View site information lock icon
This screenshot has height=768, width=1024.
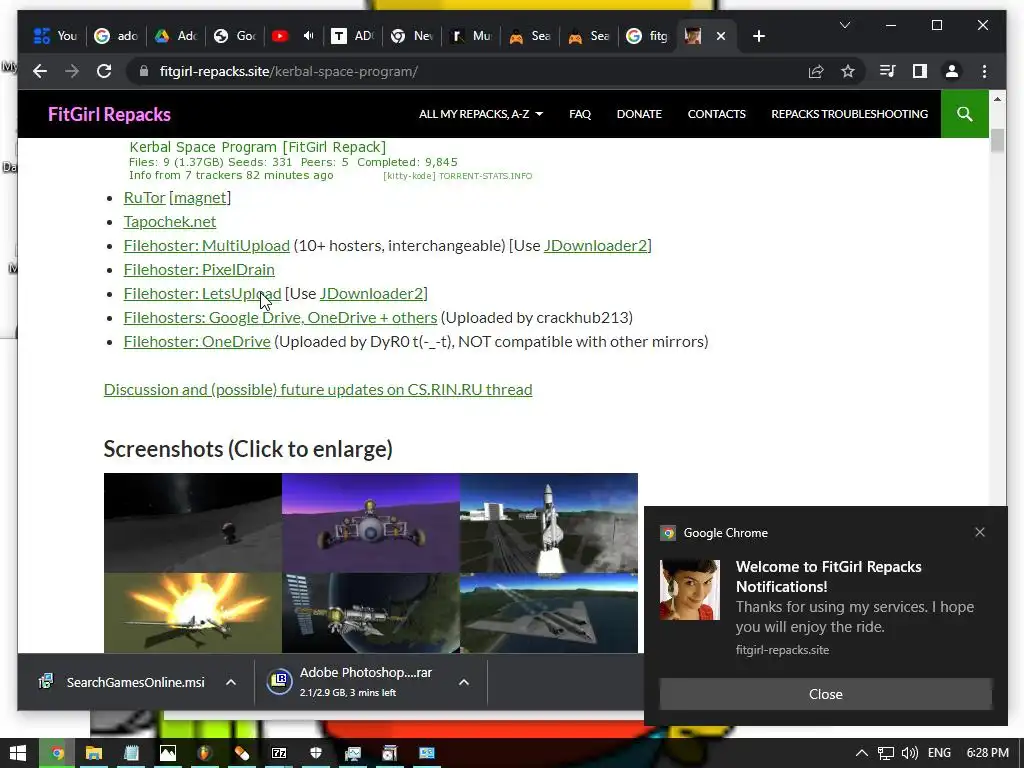tap(144, 71)
